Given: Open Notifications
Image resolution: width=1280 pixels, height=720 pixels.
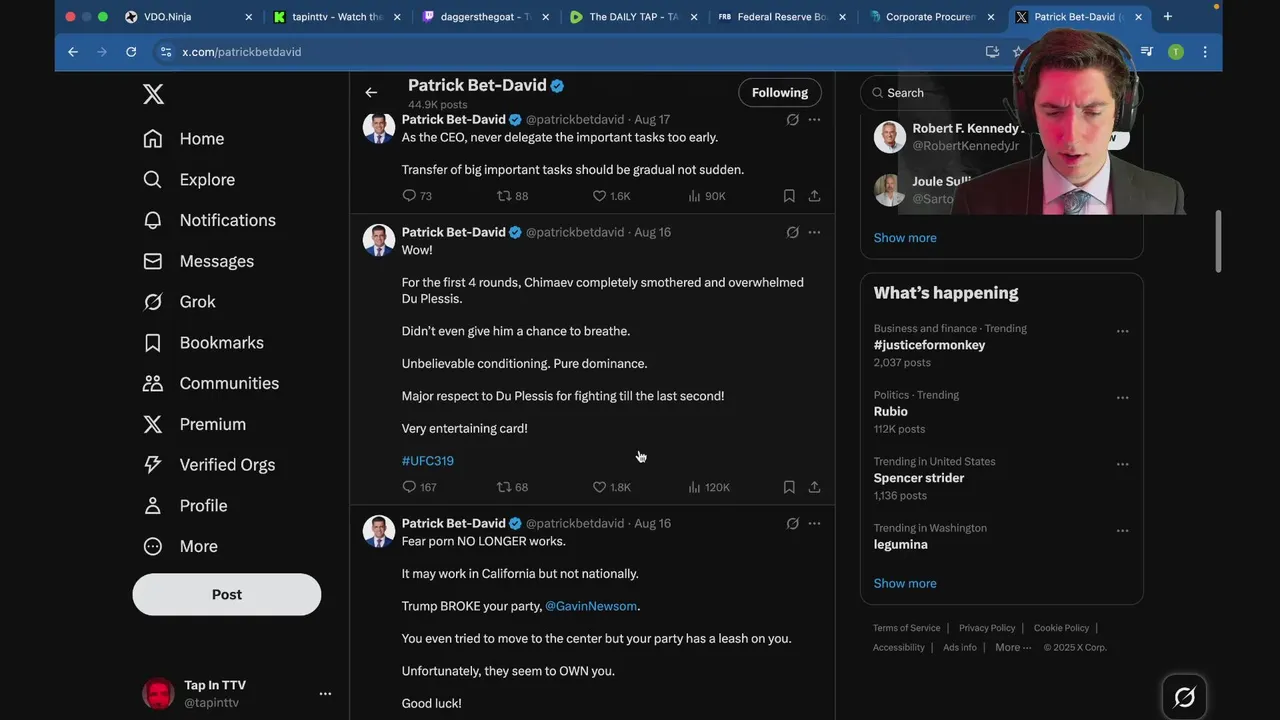Looking at the screenshot, I should click(209, 220).
